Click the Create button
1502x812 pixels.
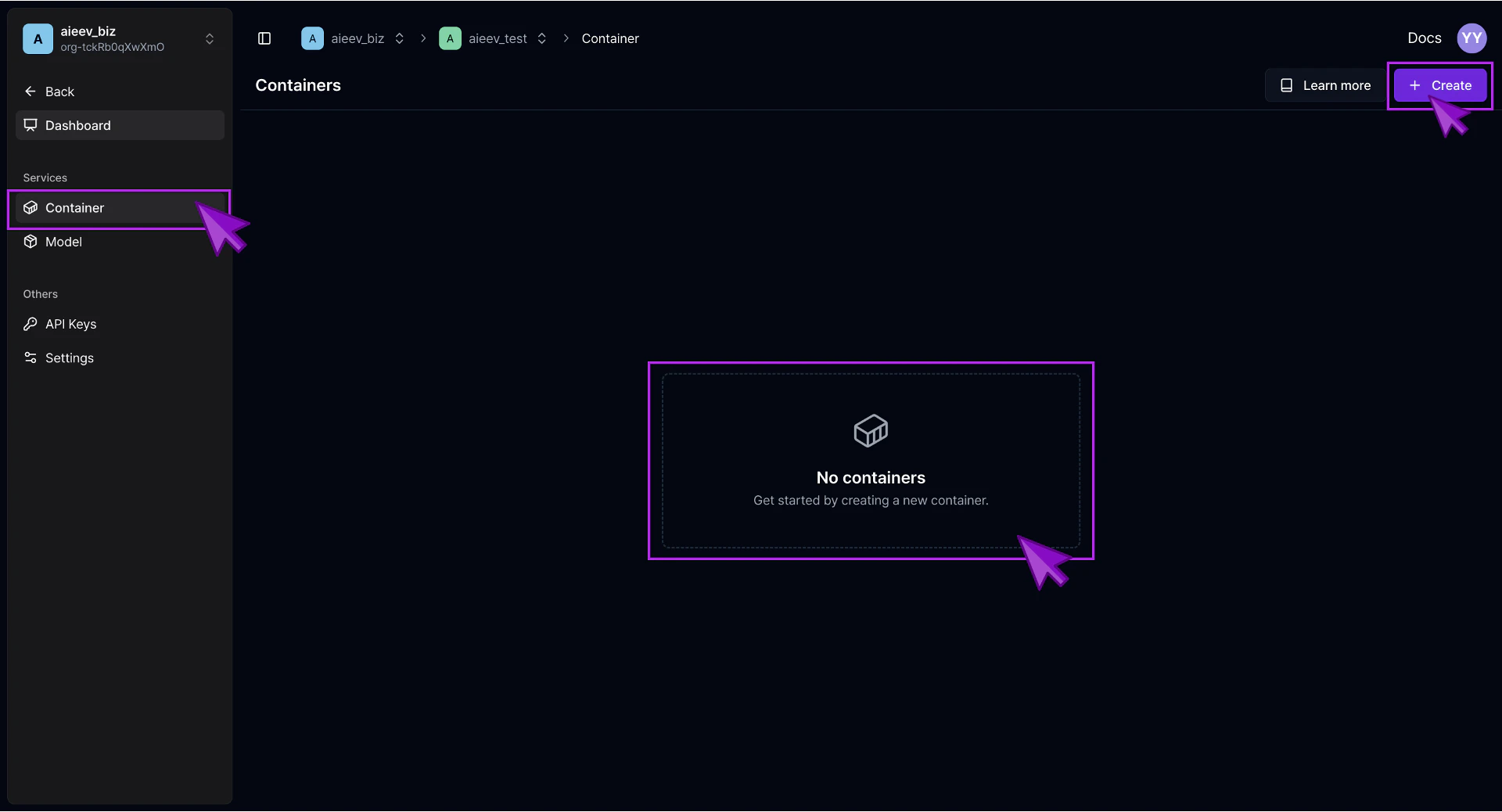coord(1441,85)
